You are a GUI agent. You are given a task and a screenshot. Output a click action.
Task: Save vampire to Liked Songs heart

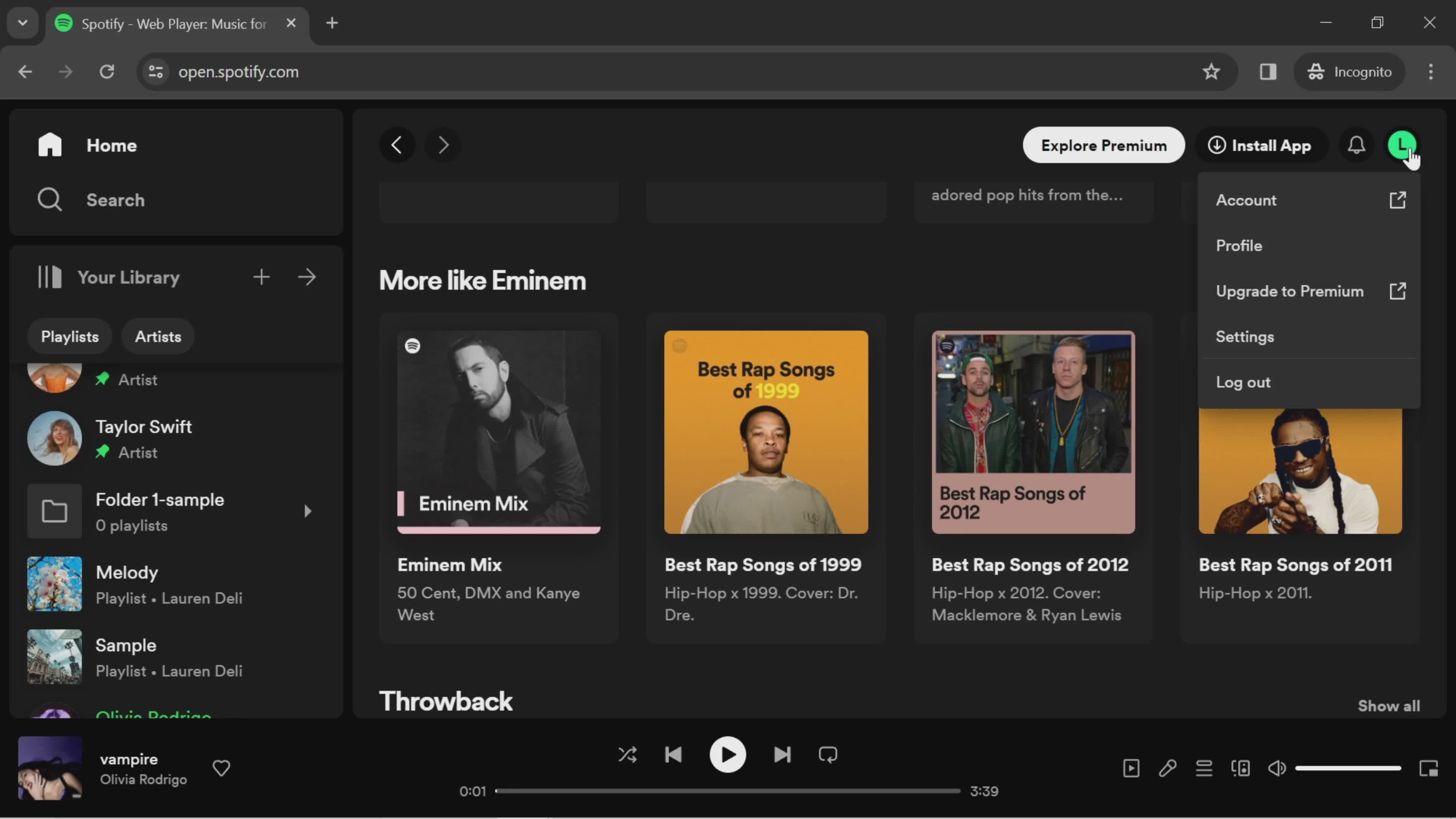point(221,767)
